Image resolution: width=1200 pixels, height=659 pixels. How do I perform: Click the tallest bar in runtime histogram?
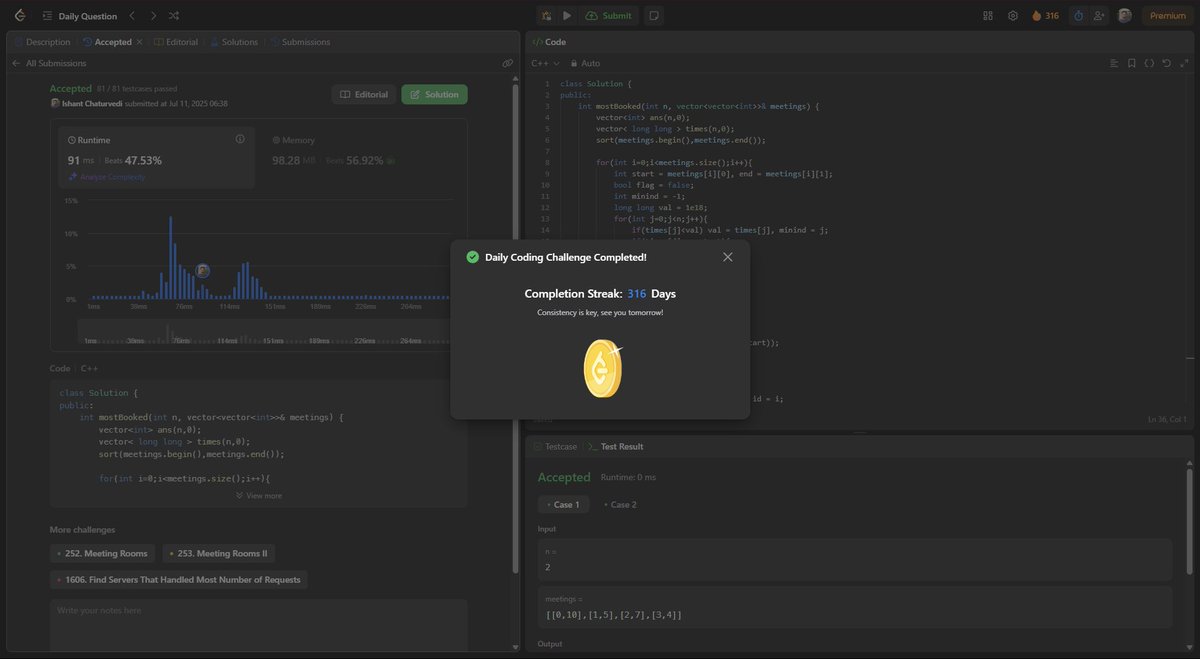[x=171, y=257]
